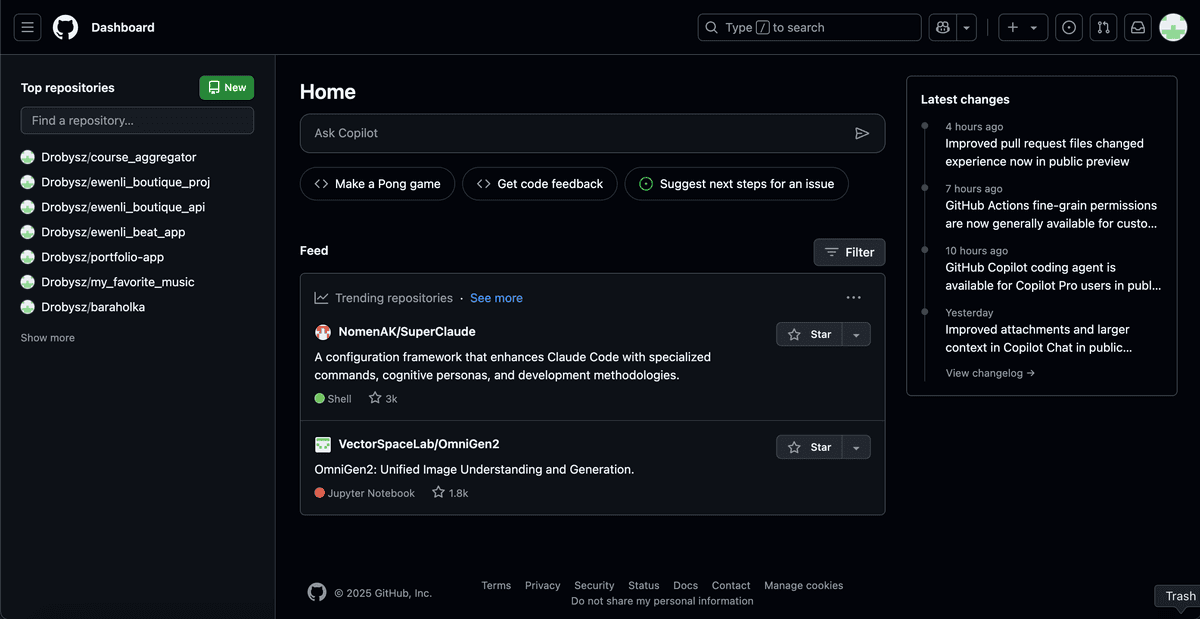Open the Drobysz/portfolio-app repository
This screenshot has width=1200, height=619.
[x=103, y=257]
